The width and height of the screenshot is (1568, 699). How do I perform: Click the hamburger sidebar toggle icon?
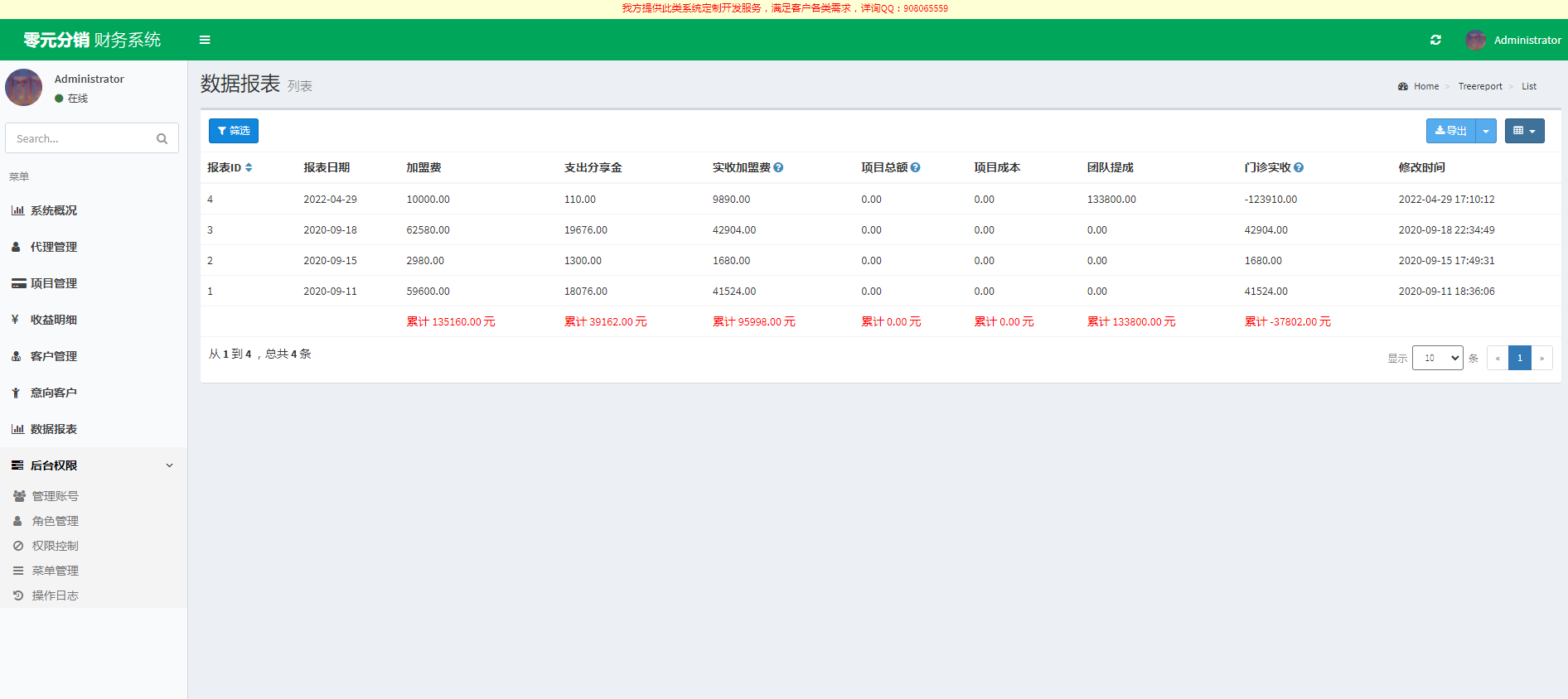205,40
